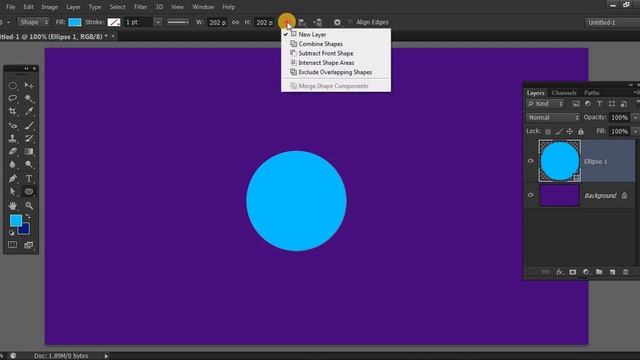This screenshot has width=640, height=360.
Task: Toggle type layers filter
Action: 600,104
